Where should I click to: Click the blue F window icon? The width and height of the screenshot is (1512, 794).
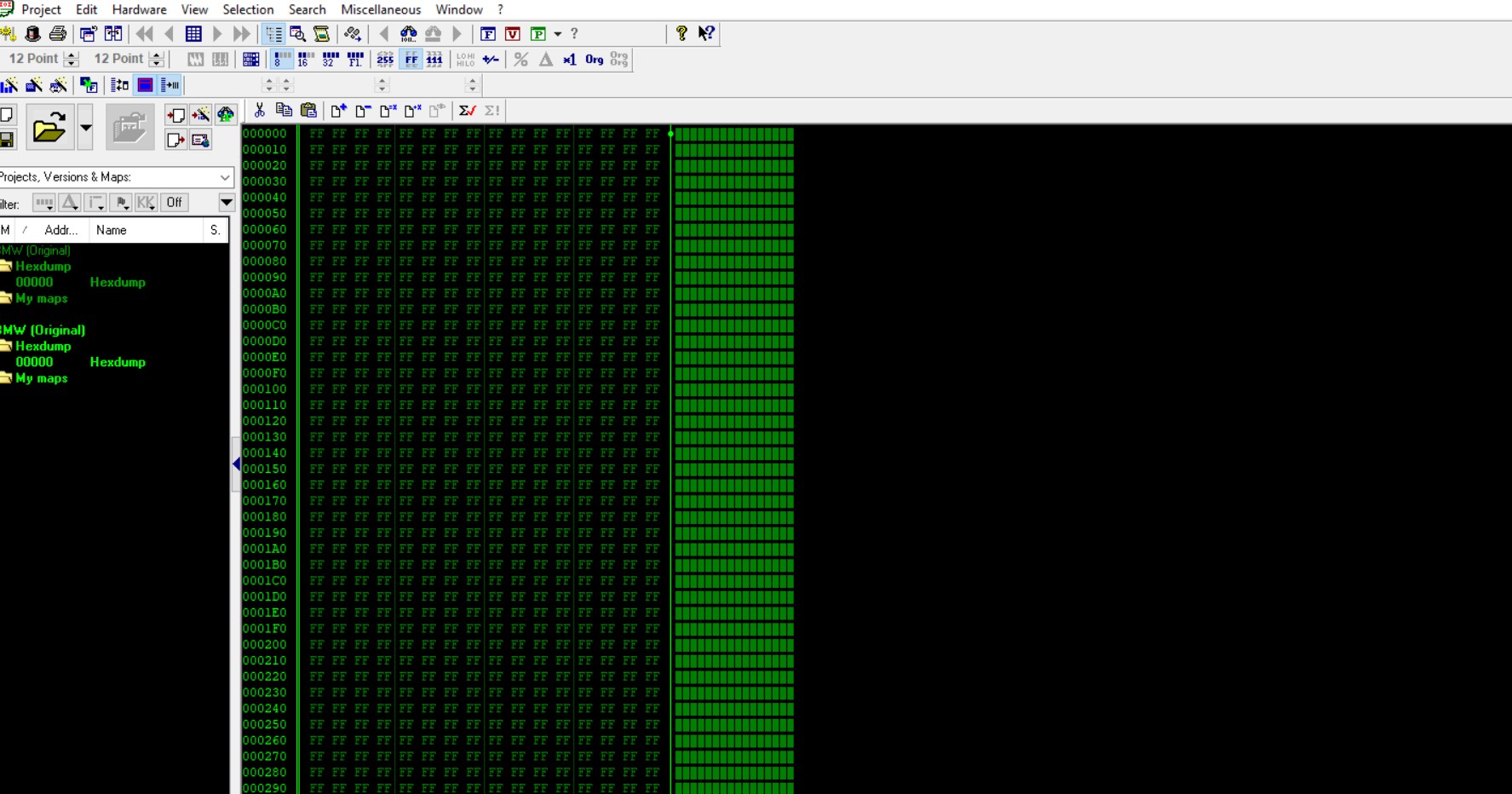pos(488,34)
